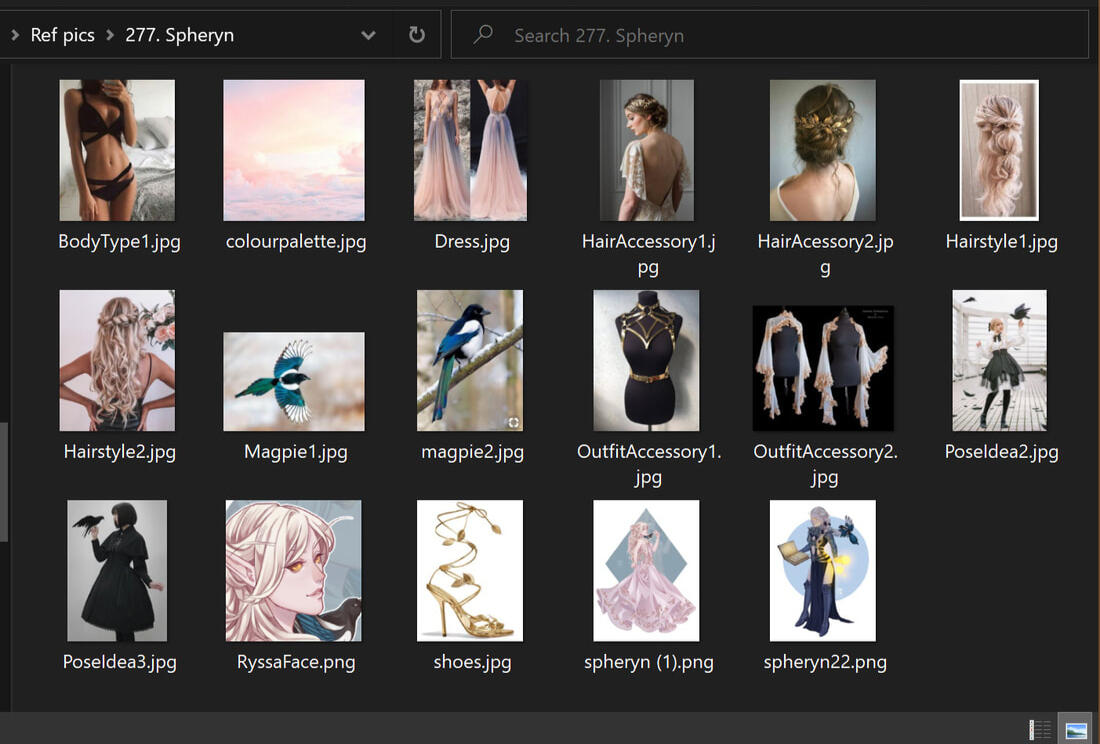Image resolution: width=1100 pixels, height=744 pixels.
Task: Select OutfitAccessory1.jpg harness image
Action: (x=647, y=361)
